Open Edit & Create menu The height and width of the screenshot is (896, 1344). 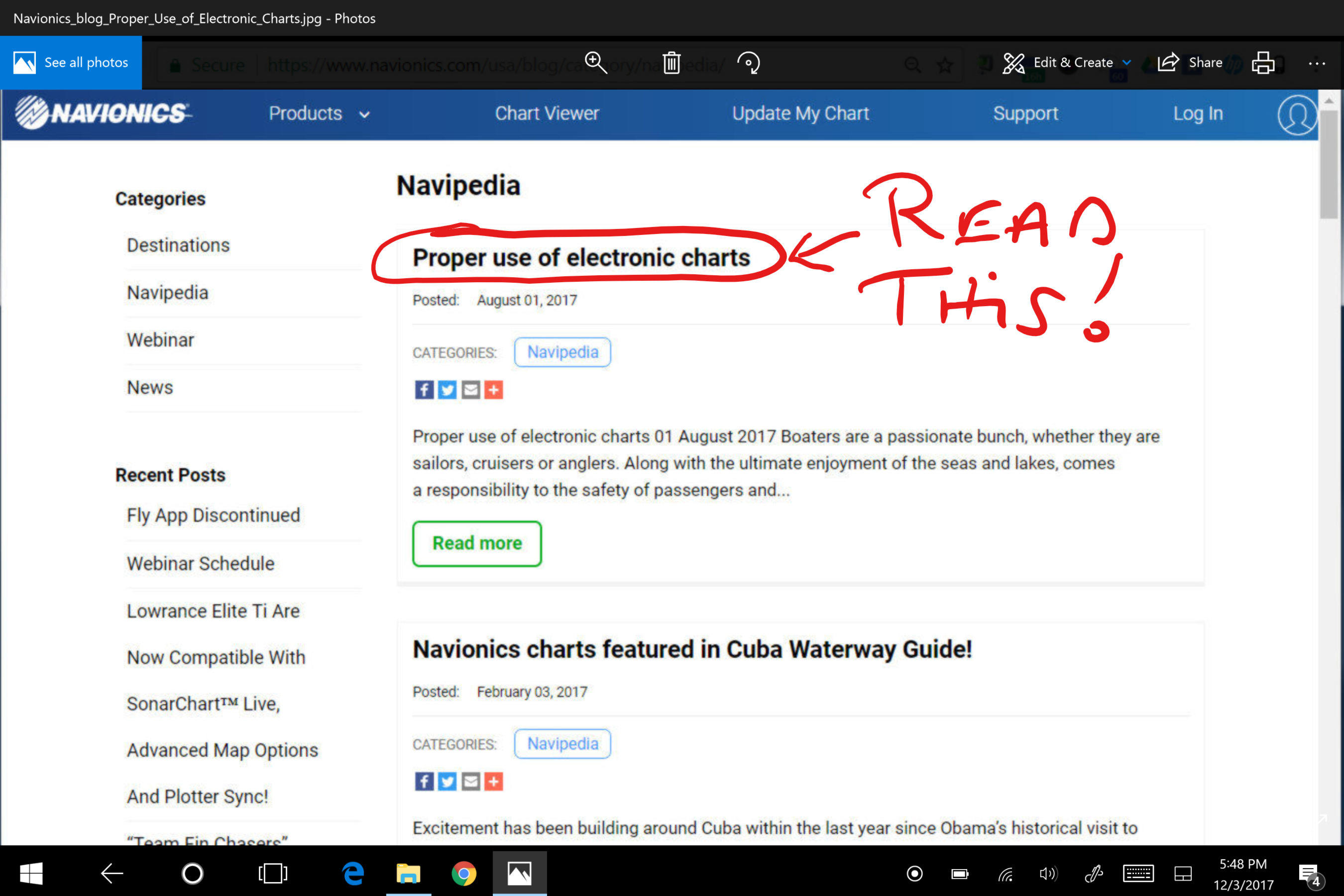[x=1066, y=62]
